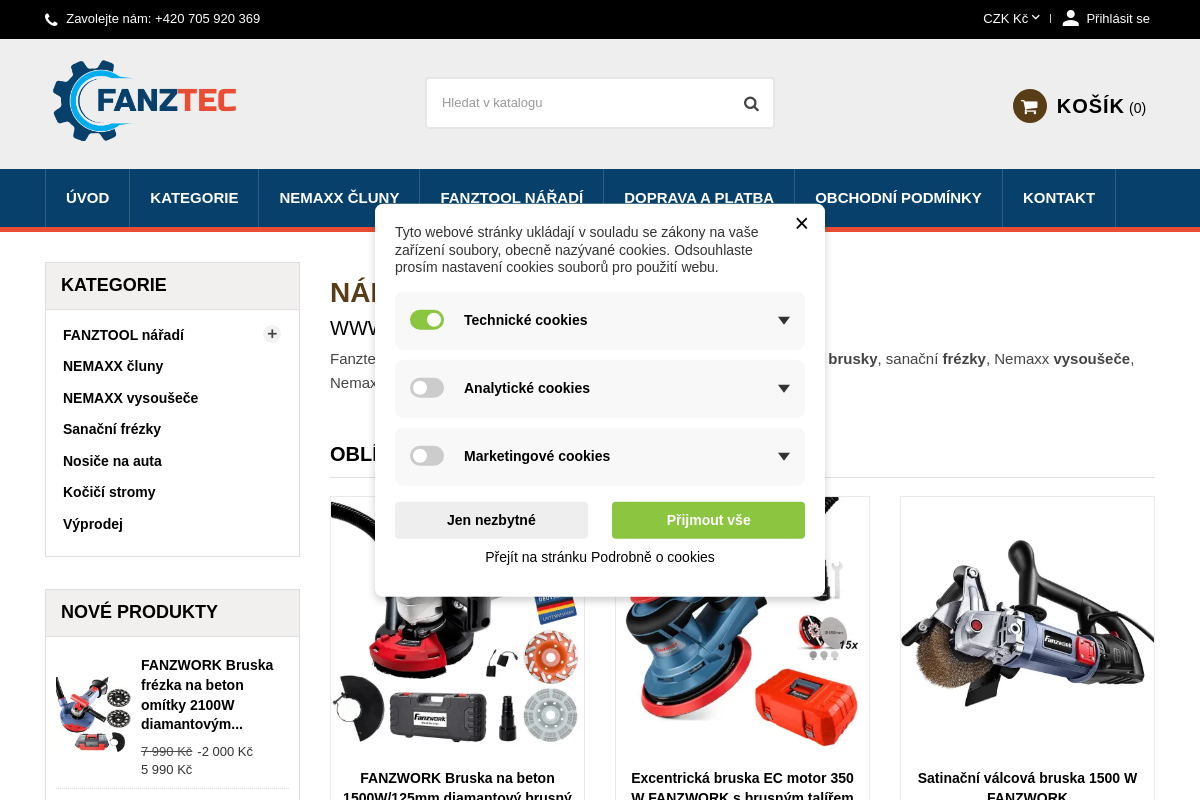Expand FANZTOOL nářadí category with plus
This screenshot has height=800, width=1200.
pyautogui.click(x=272, y=334)
